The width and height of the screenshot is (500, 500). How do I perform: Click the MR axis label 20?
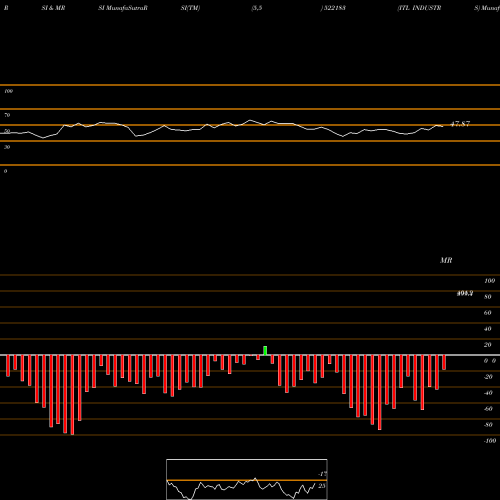[488, 345]
